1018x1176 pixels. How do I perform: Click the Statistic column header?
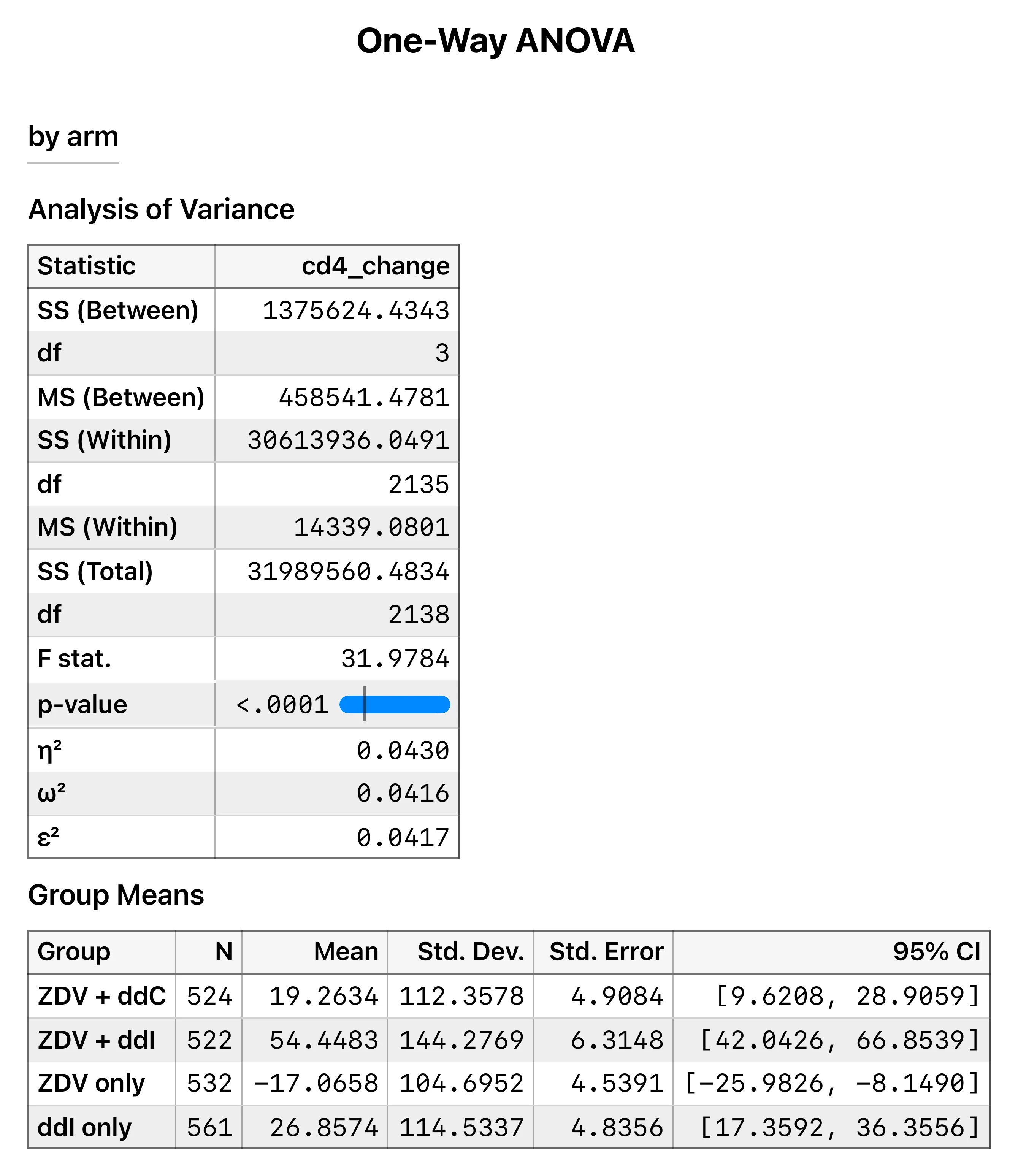(86, 266)
